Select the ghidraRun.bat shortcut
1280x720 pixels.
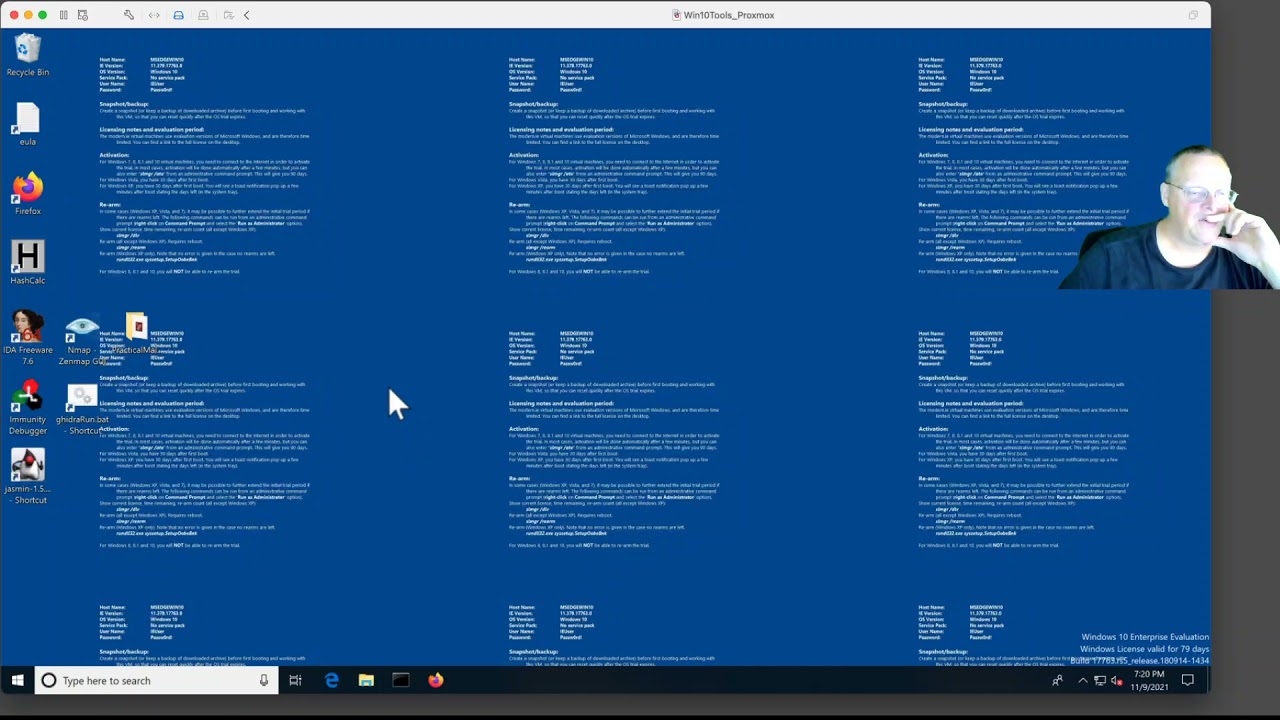coord(82,408)
